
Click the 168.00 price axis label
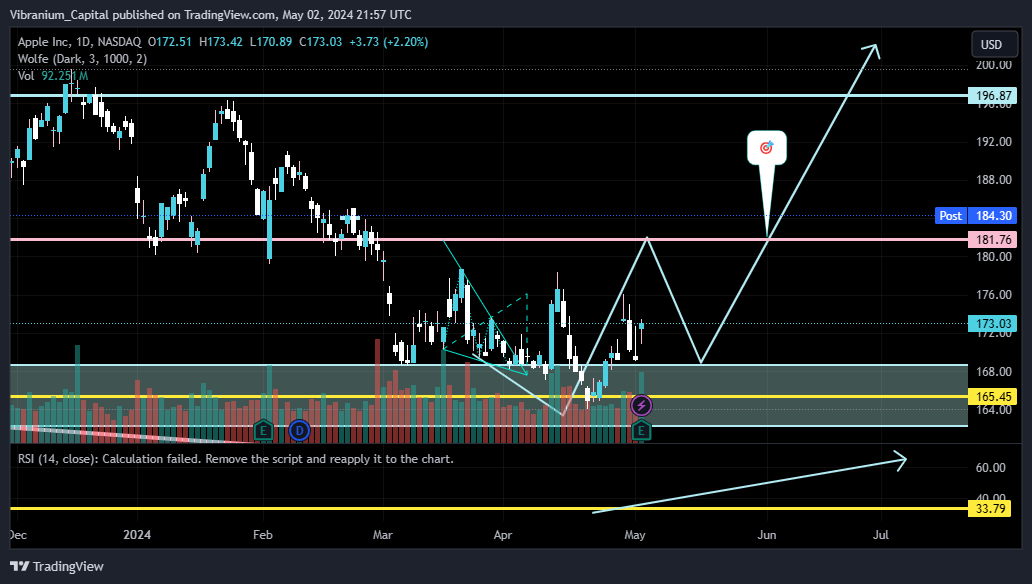pos(993,372)
